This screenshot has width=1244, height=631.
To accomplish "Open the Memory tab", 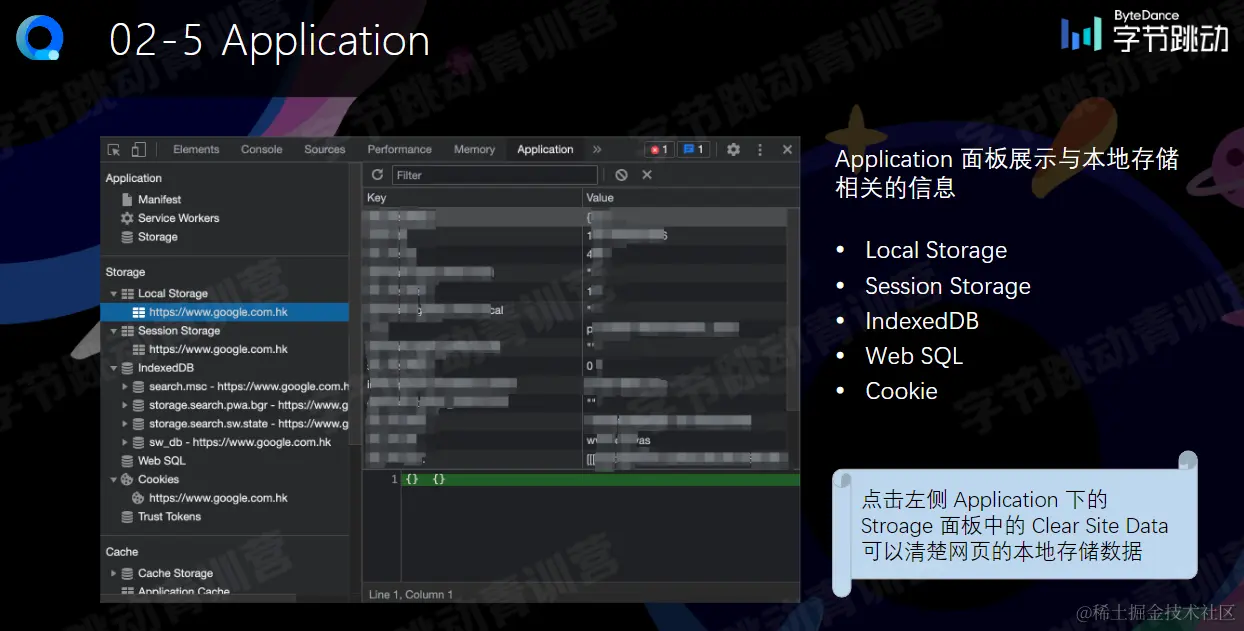I will (474, 148).
